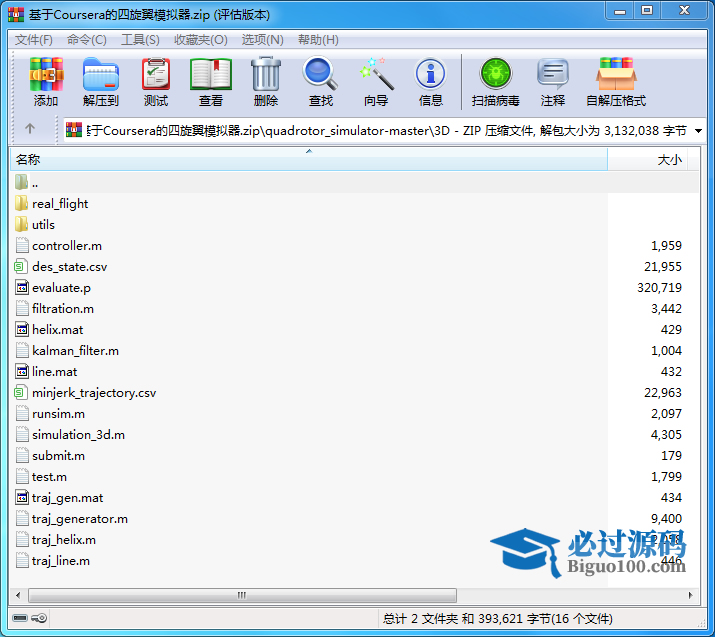Click the helix.mat file icon
Image resolution: width=715 pixels, height=637 pixels.
point(21,329)
